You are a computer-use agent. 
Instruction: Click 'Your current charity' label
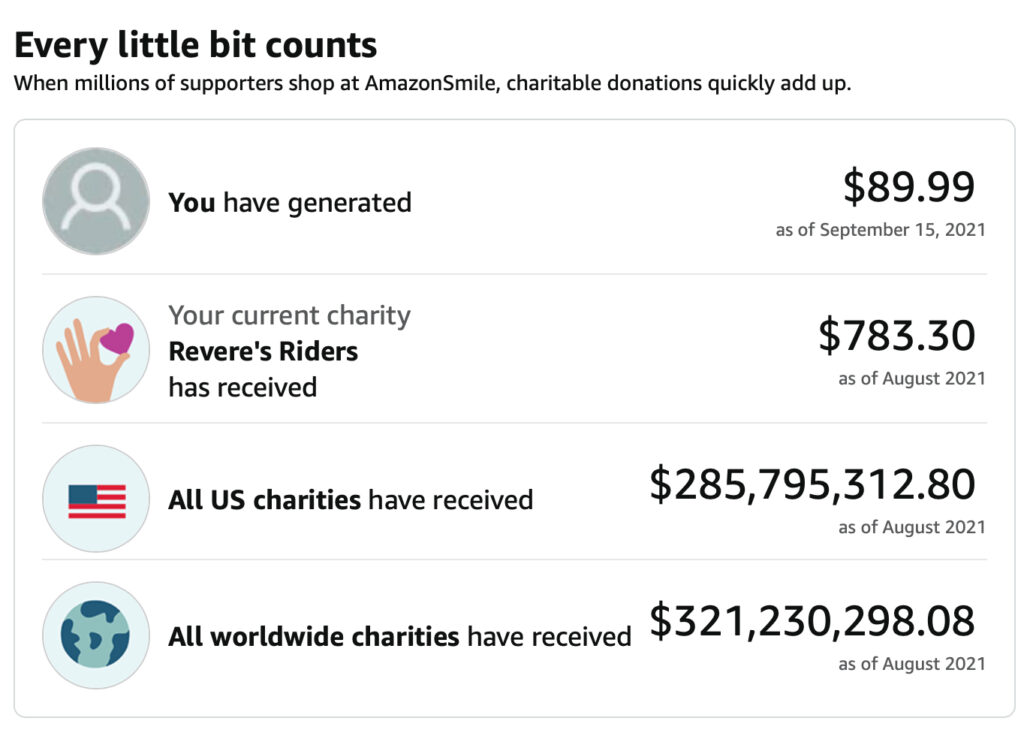coord(289,315)
